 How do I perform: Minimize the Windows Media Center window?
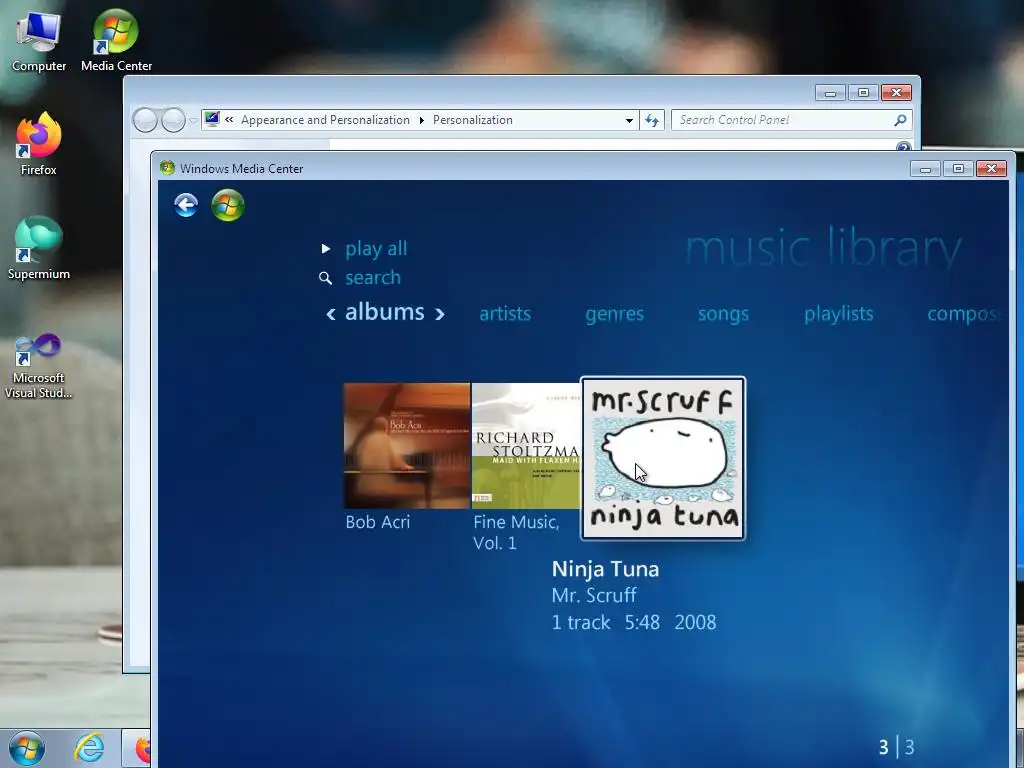pyautogui.click(x=925, y=169)
